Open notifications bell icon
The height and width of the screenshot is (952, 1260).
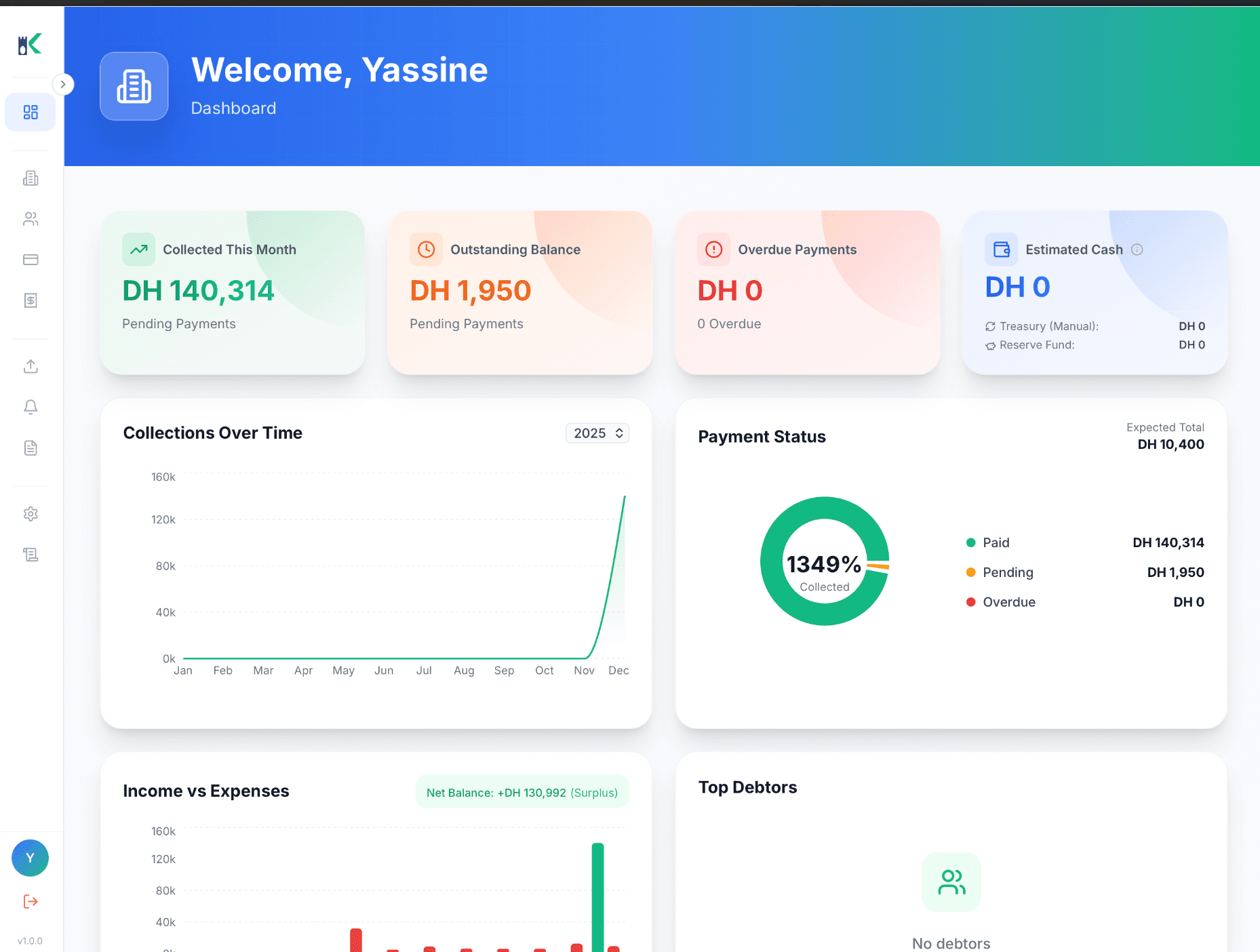[x=31, y=407]
